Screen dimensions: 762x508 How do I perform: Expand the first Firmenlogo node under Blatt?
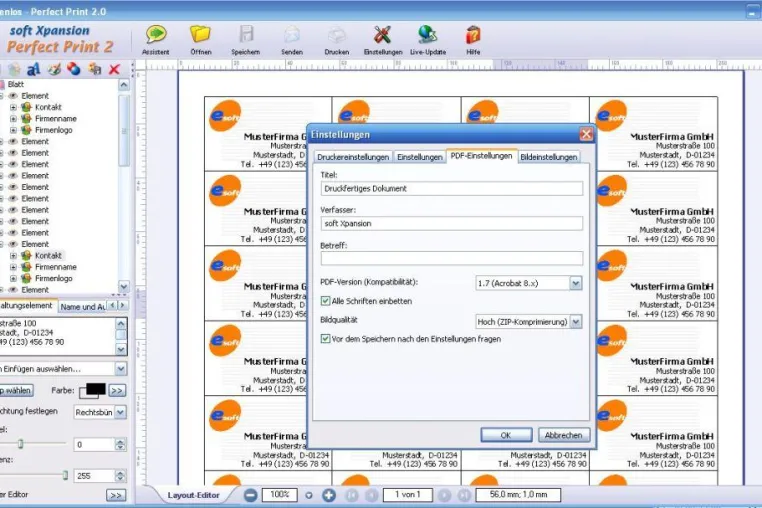pos(13,130)
